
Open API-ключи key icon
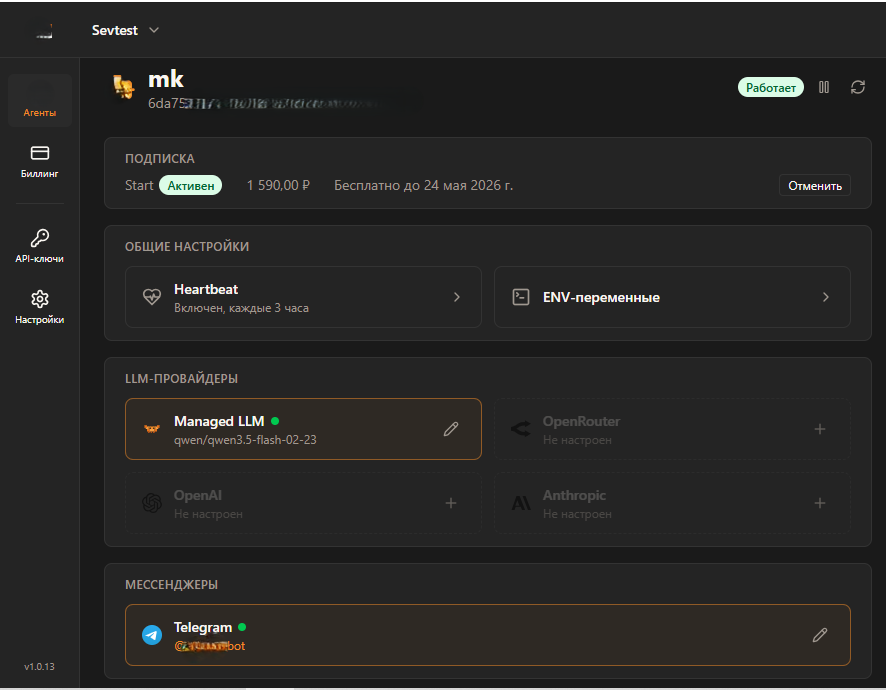tap(40, 238)
